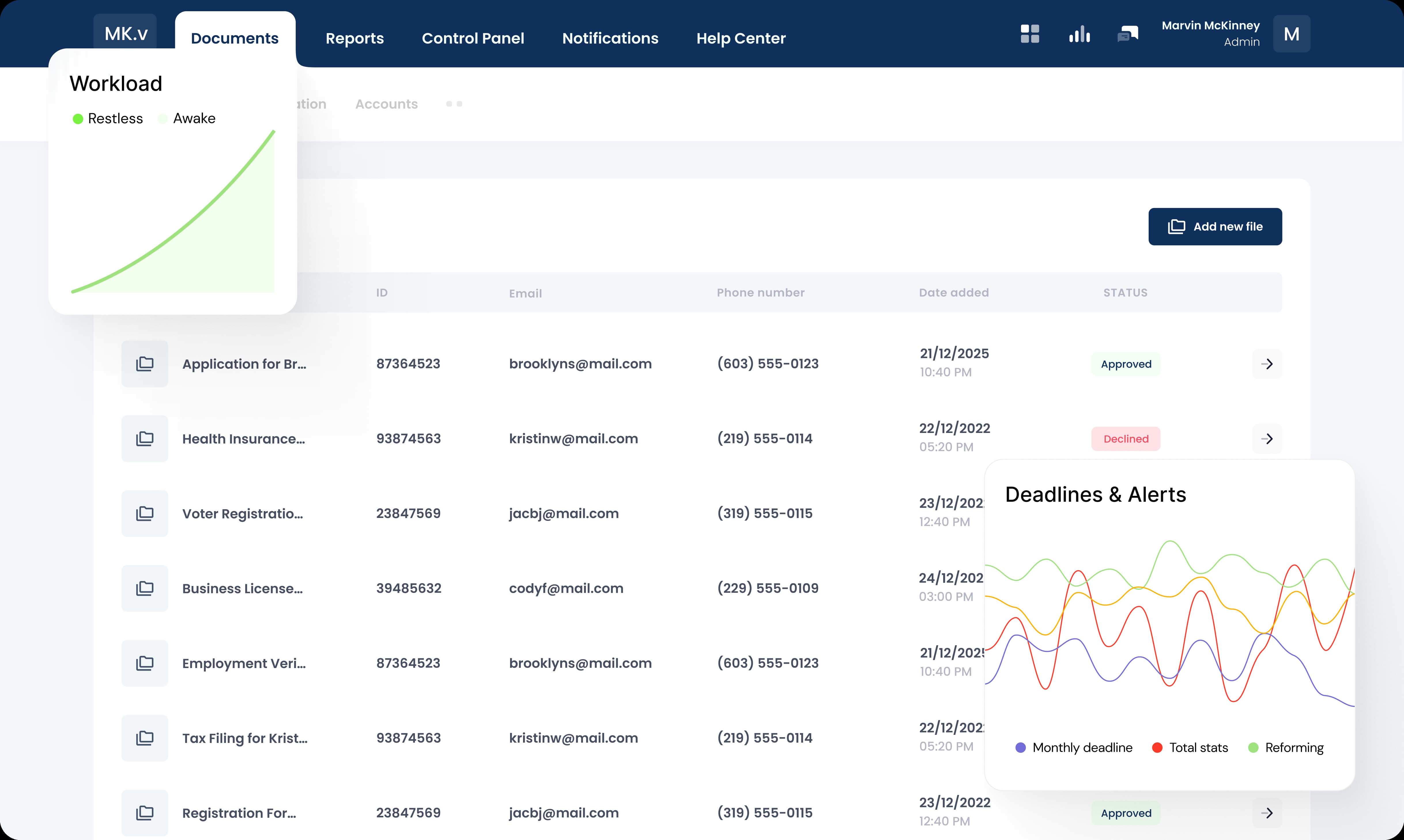Image resolution: width=1404 pixels, height=840 pixels.
Task: Click the Application for Br... file icon
Action: pos(145,364)
